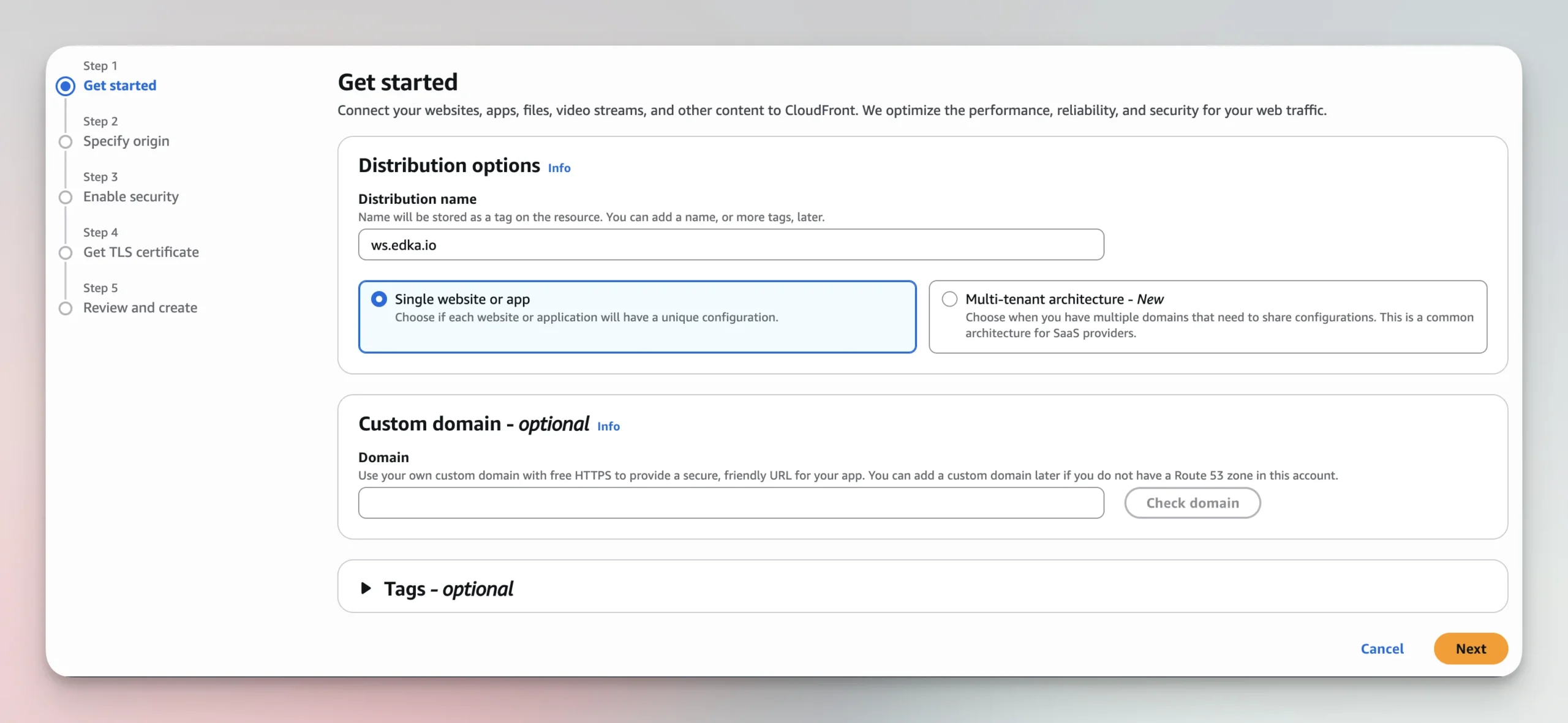Go to Get started step label
The height and width of the screenshot is (723, 1568).
(x=119, y=86)
